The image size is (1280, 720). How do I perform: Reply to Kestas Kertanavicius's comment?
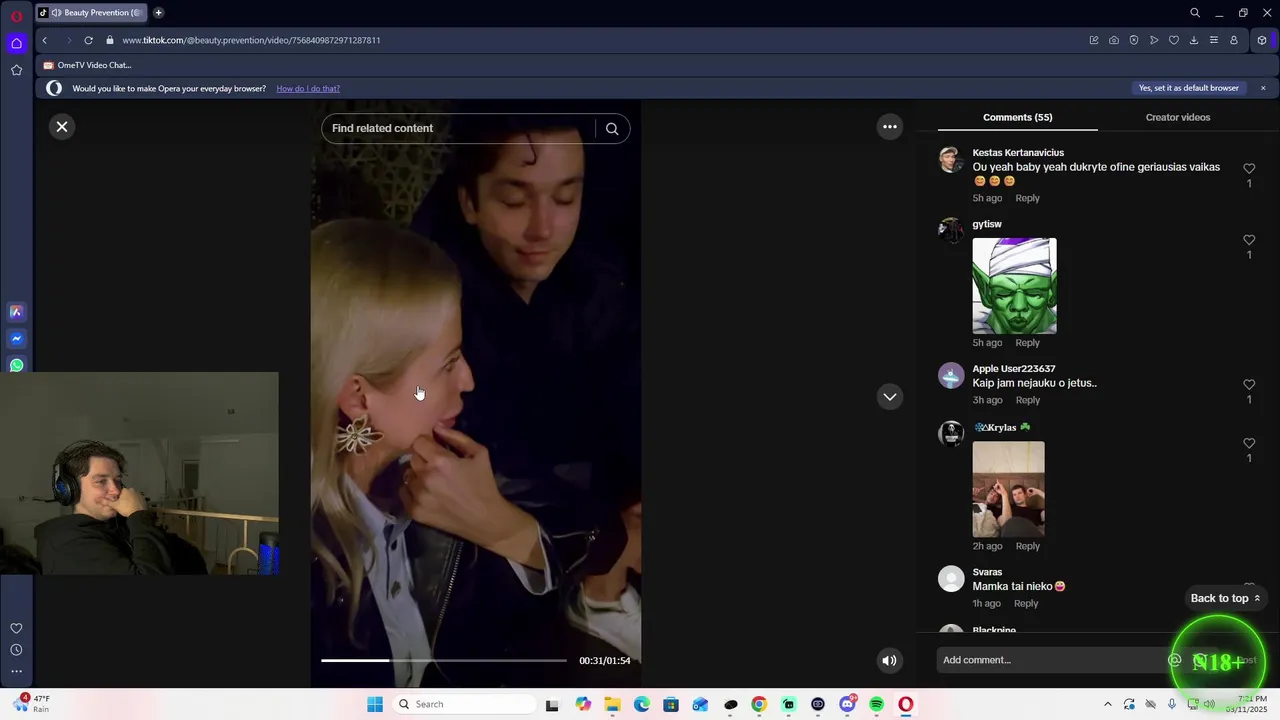1027,198
